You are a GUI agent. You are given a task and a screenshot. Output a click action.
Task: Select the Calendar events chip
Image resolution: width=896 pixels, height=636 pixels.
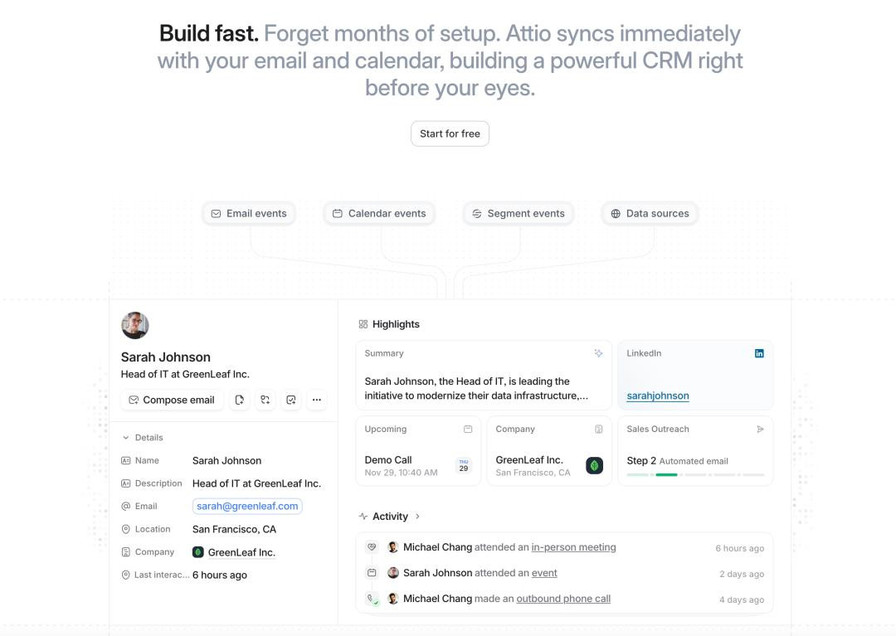coord(379,214)
